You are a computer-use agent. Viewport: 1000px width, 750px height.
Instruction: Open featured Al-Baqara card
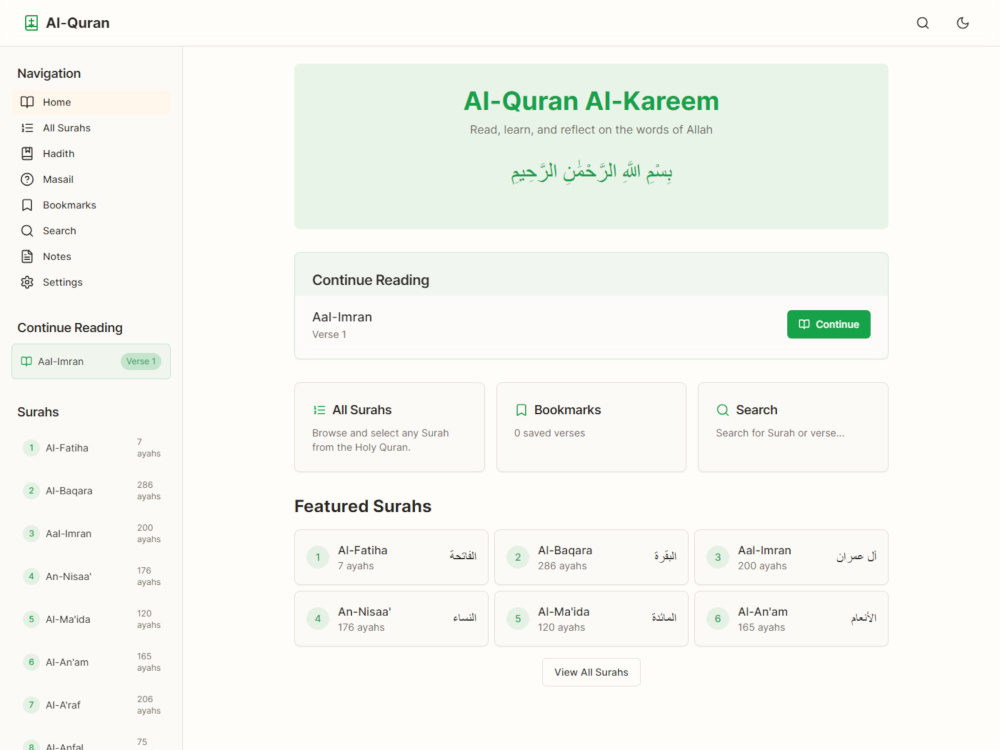pyautogui.click(x=591, y=557)
